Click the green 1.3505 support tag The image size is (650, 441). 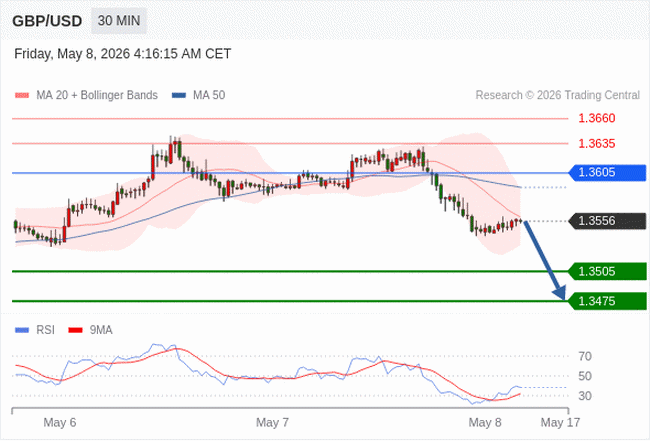tap(607, 271)
